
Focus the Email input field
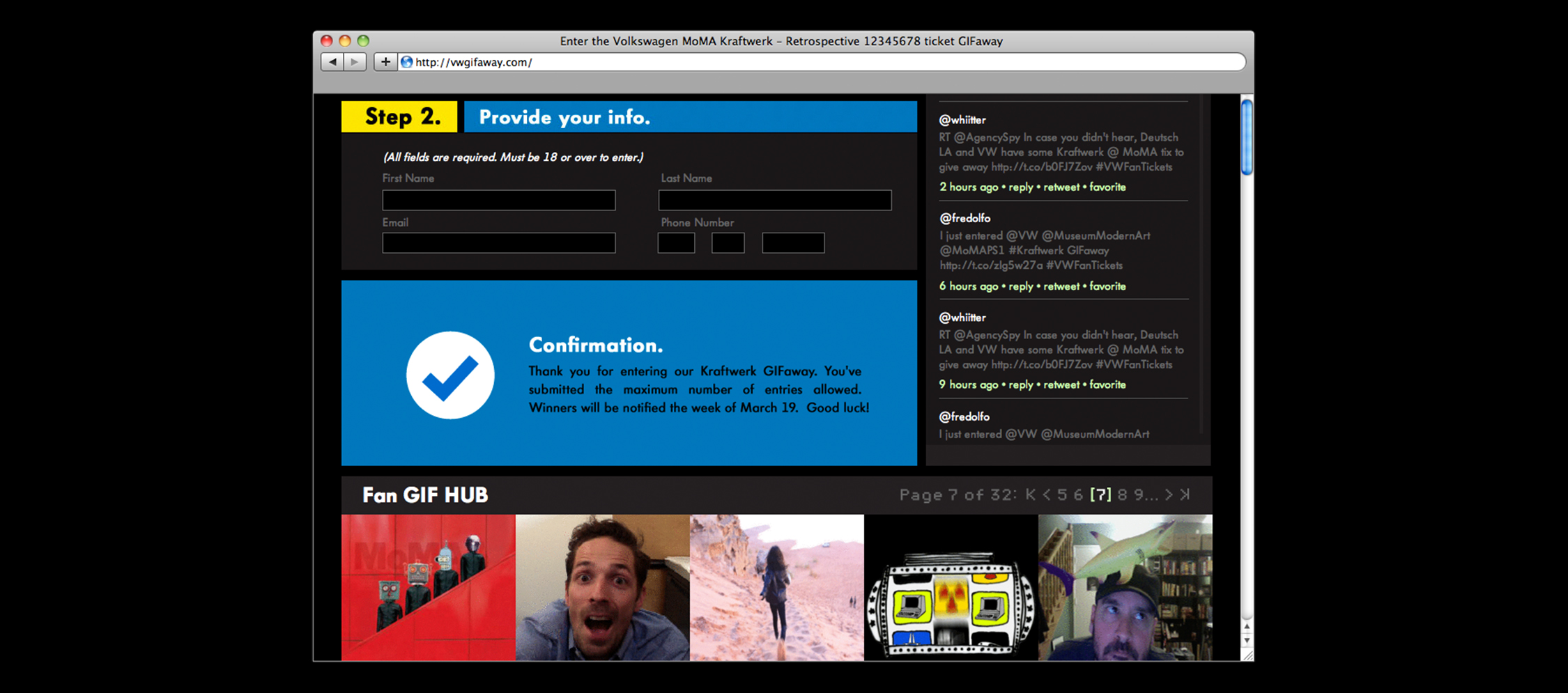coord(499,242)
